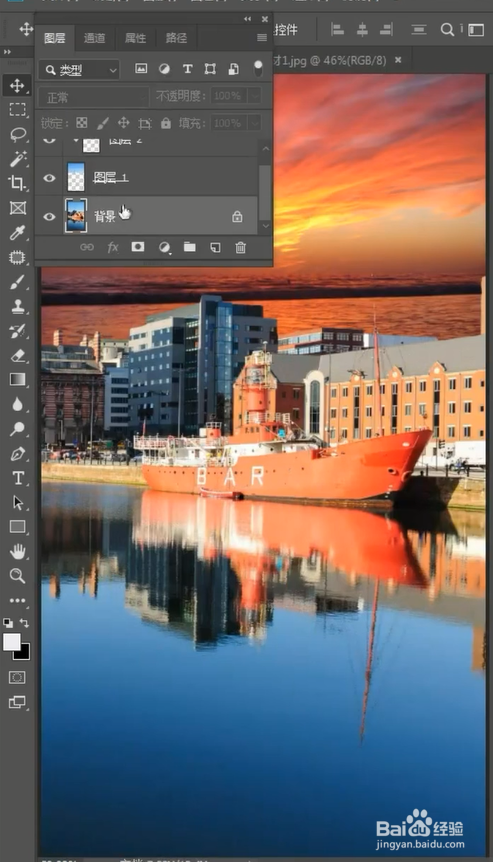Open the 填充 fill dropdown arrow

coord(254,123)
